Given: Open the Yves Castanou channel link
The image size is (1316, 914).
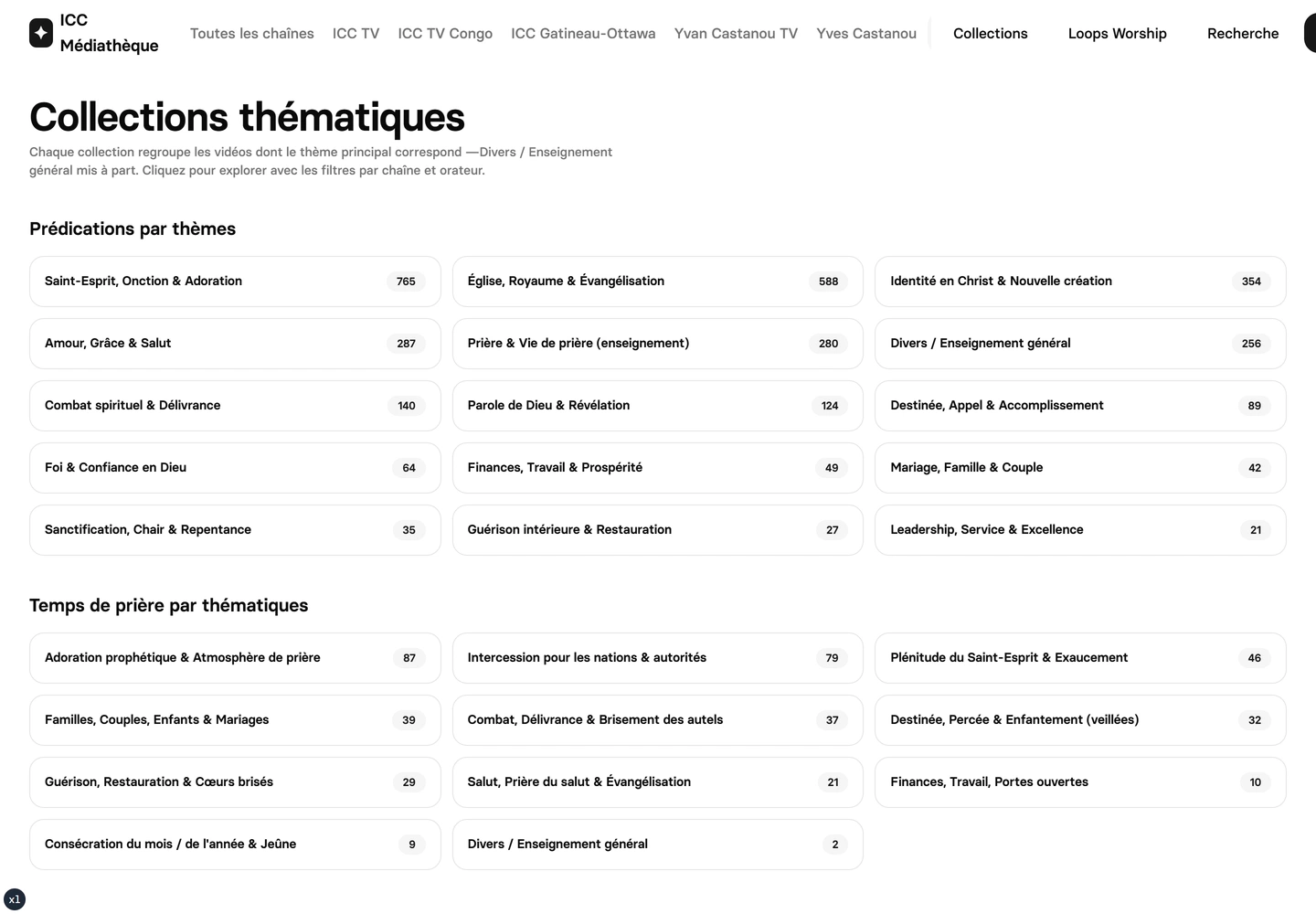Looking at the screenshot, I should tap(866, 33).
